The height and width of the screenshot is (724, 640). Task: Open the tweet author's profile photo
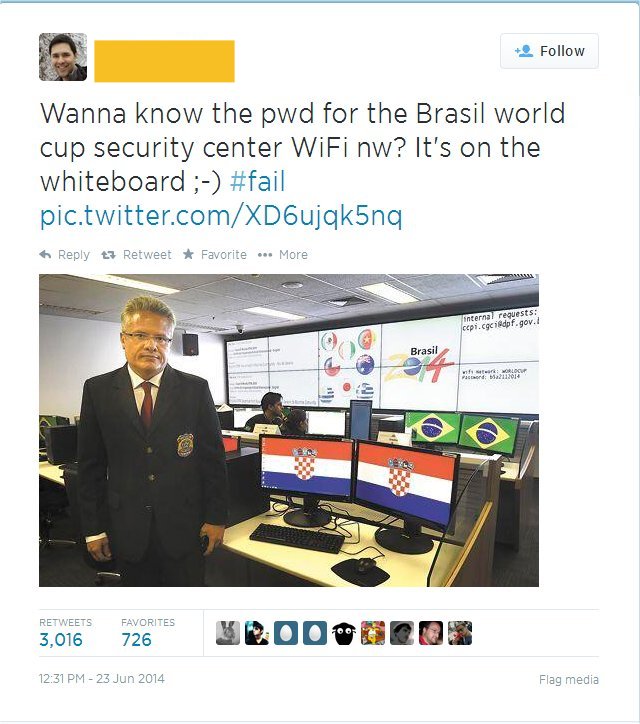point(63,57)
